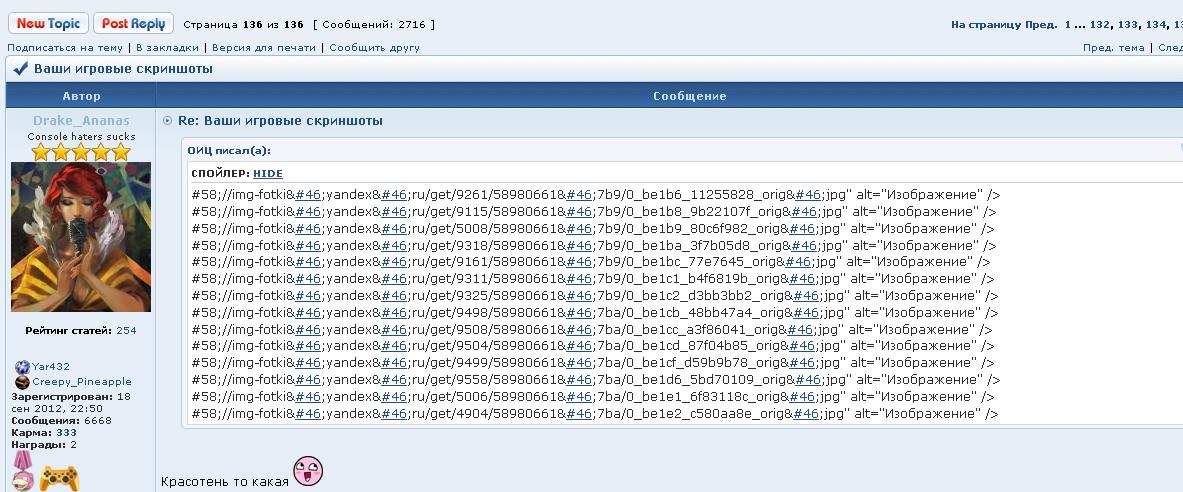Click the small post icon before 'Re: Ваши игровые скриншоты'

coord(168,121)
